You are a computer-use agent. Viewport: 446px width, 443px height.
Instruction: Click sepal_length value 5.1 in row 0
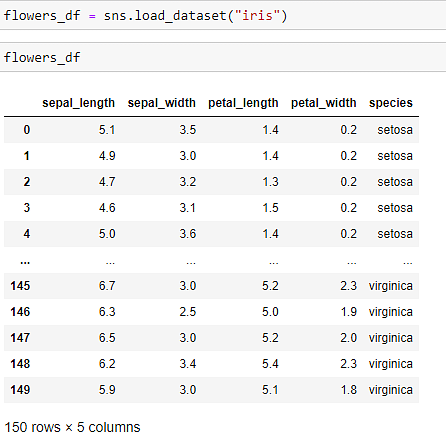107,130
